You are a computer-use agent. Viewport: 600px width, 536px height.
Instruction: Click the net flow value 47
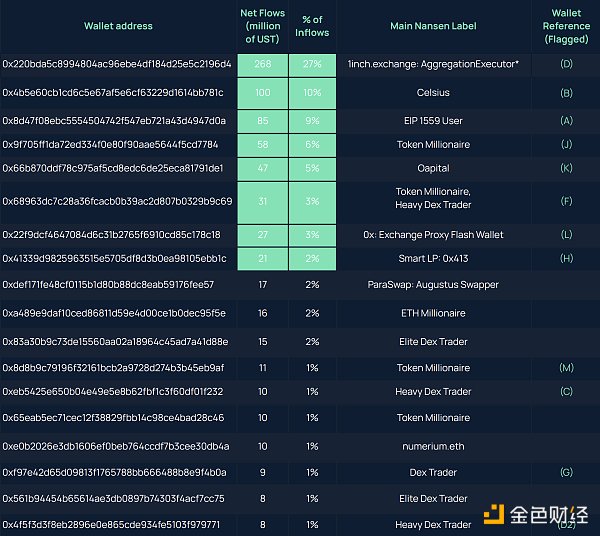pos(262,169)
